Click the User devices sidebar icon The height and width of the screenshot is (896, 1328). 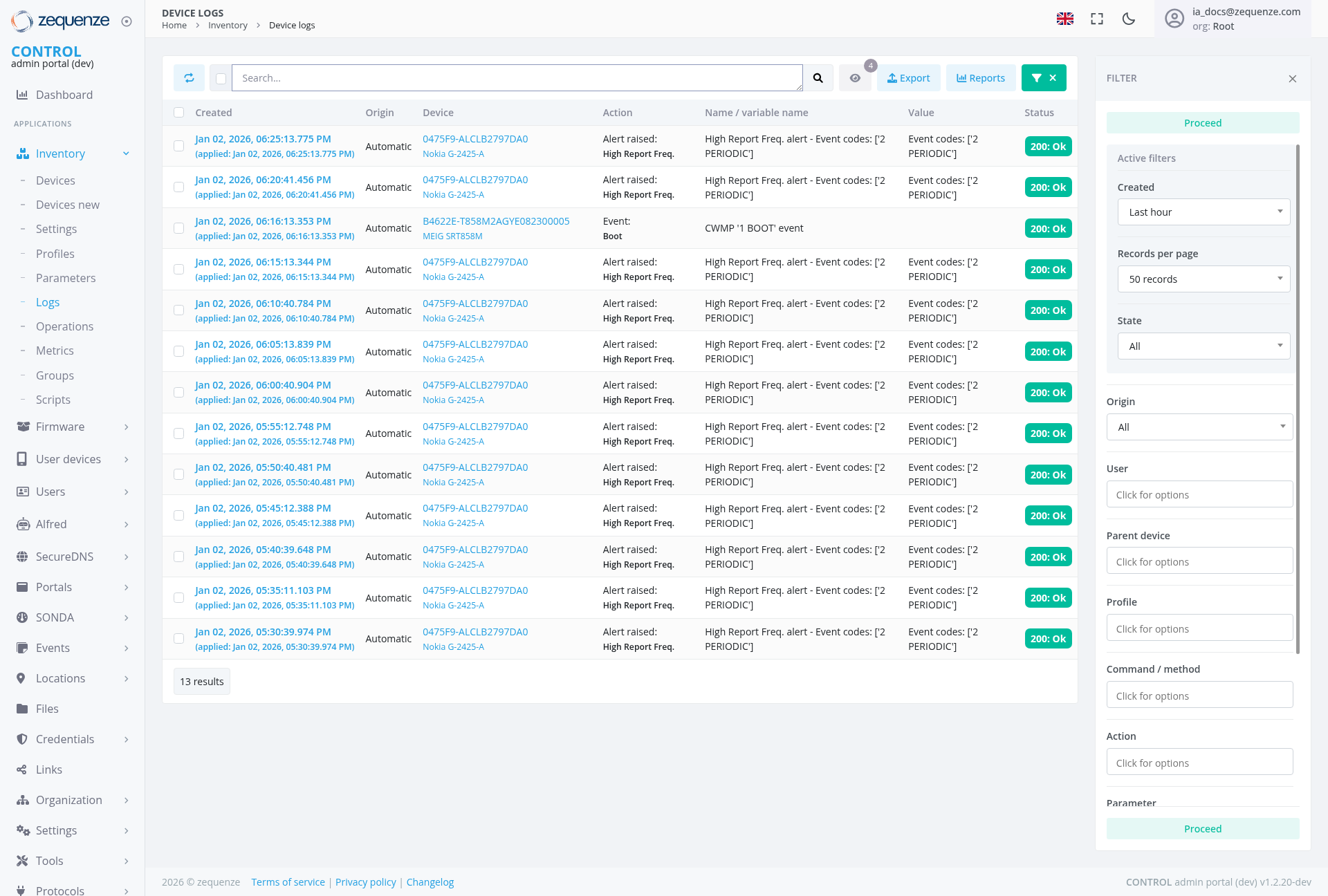tap(22, 459)
